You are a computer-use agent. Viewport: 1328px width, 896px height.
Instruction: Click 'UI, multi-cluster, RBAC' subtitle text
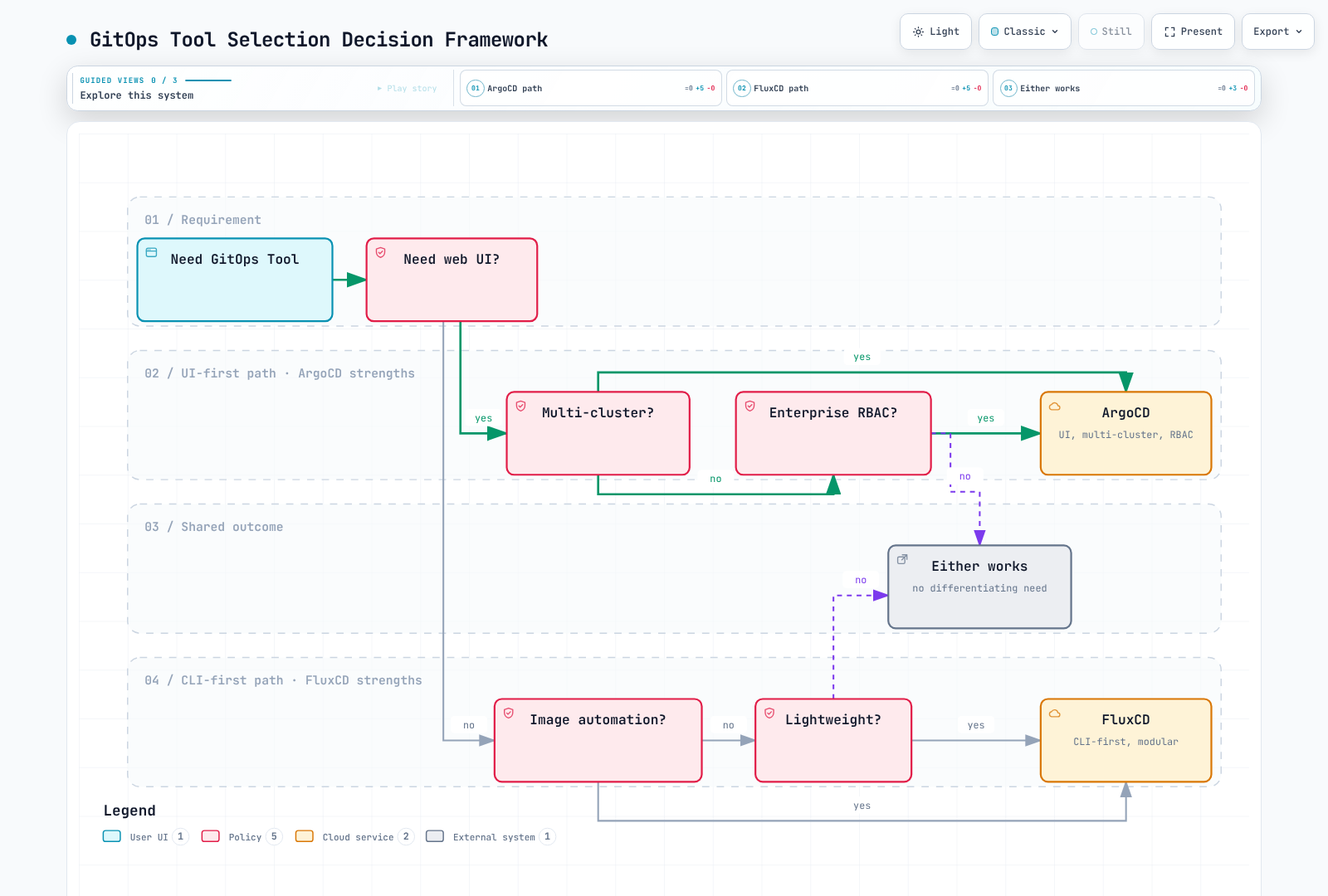pyautogui.click(x=1125, y=435)
